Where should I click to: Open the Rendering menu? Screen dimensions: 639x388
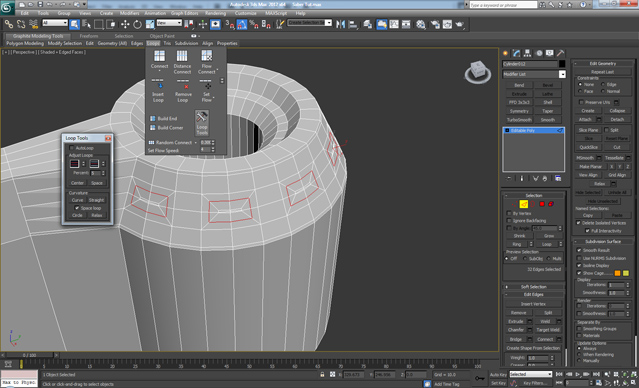pos(215,13)
